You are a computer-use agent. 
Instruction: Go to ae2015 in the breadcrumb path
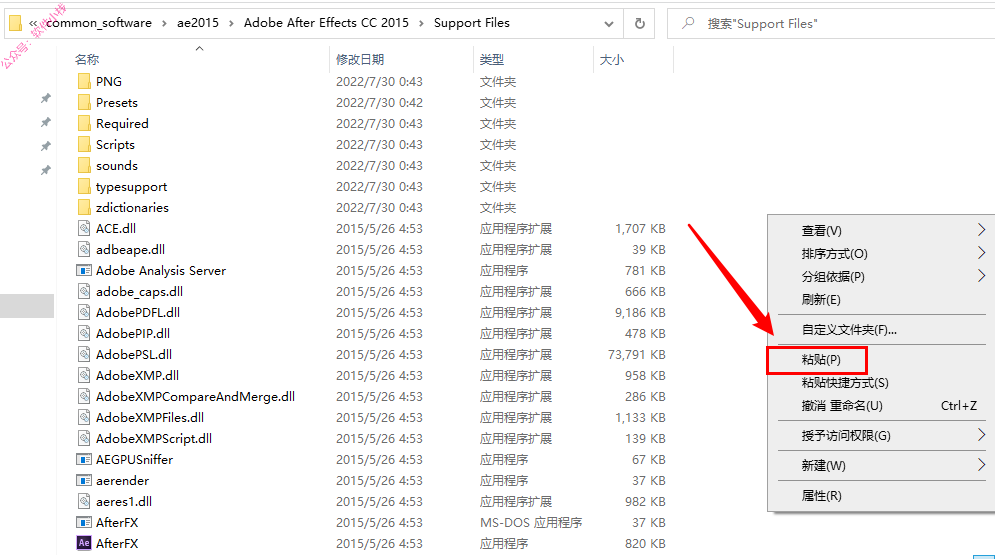tap(197, 23)
